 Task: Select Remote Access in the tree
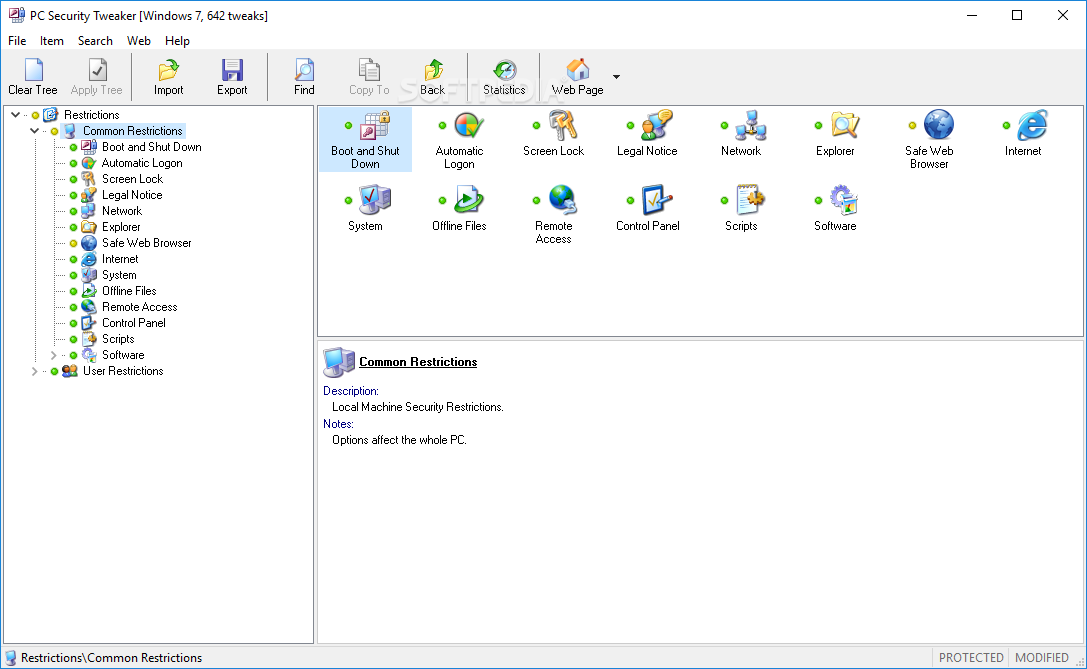[139, 307]
